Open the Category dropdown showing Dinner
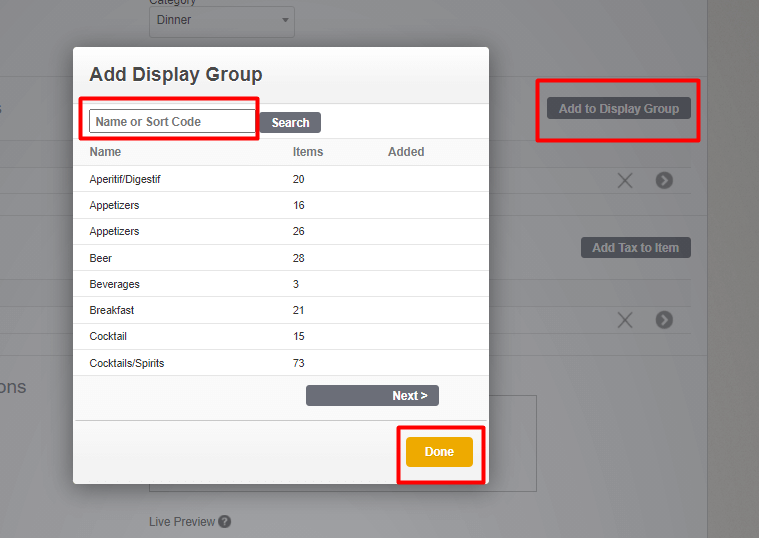This screenshot has width=759, height=538. (x=221, y=20)
